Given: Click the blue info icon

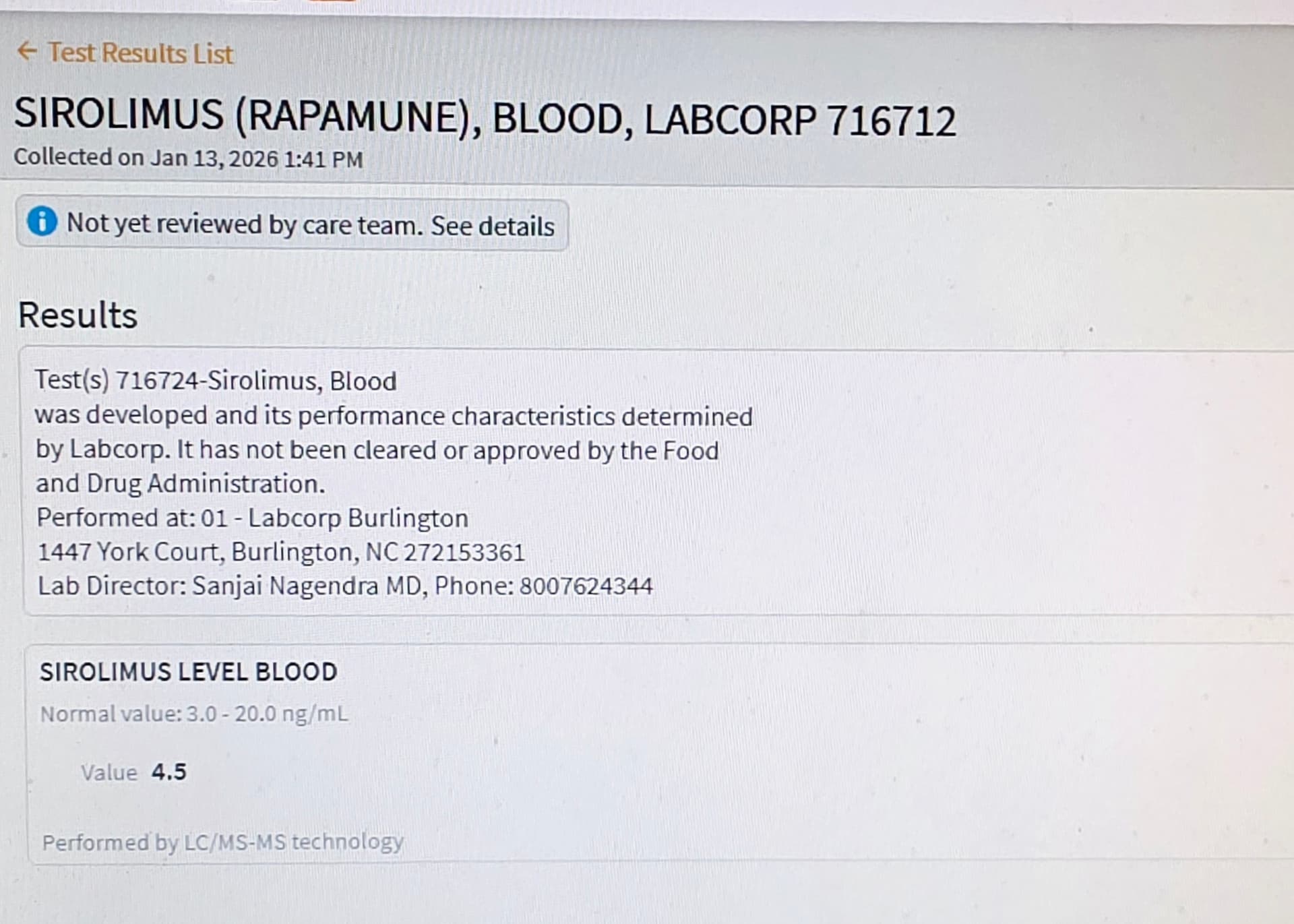Looking at the screenshot, I should (42, 222).
